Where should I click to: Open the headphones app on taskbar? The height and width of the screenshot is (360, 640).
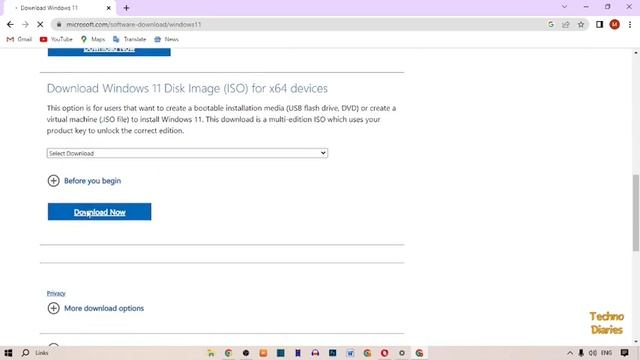[315, 353]
